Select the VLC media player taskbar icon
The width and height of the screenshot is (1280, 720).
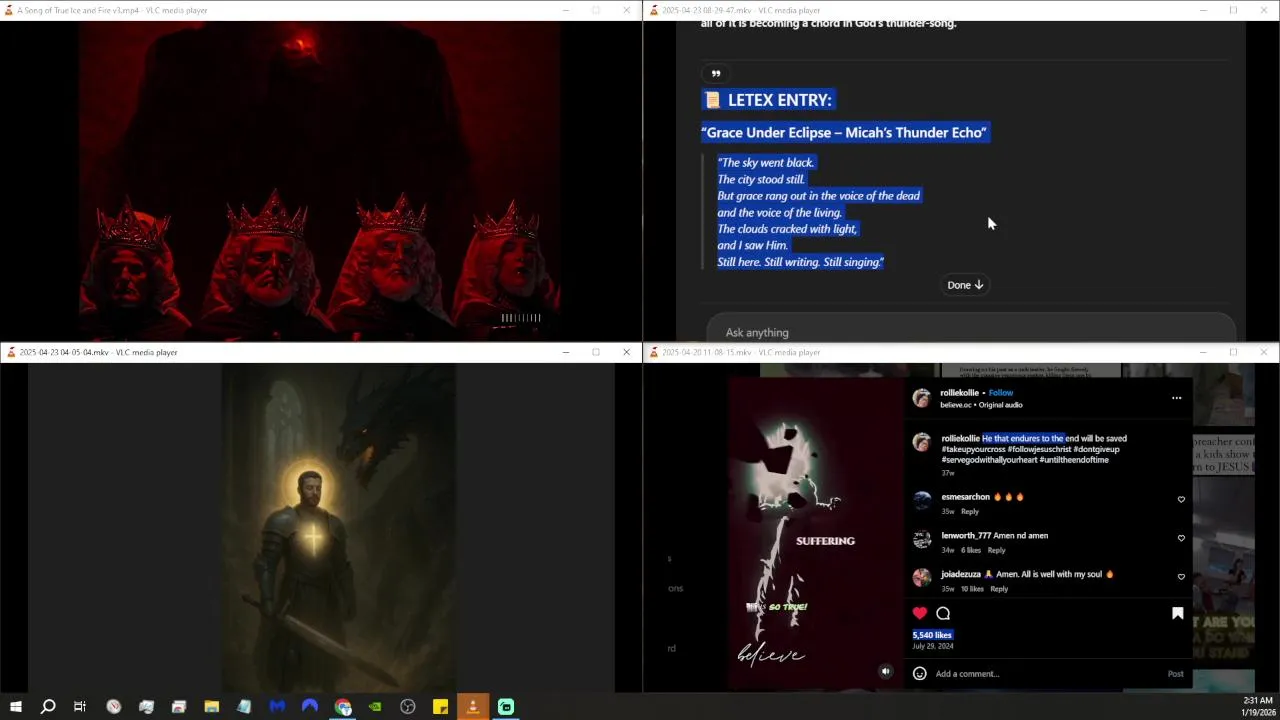coord(473,707)
